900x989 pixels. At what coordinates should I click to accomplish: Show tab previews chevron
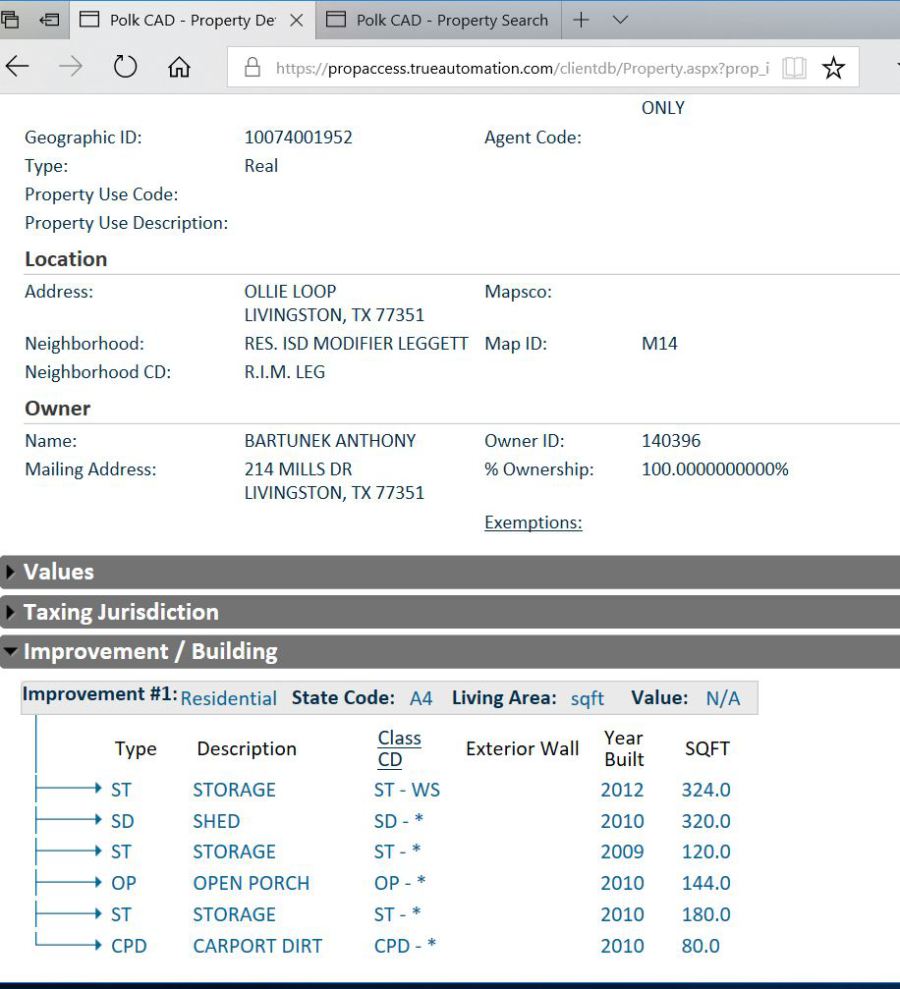620,20
